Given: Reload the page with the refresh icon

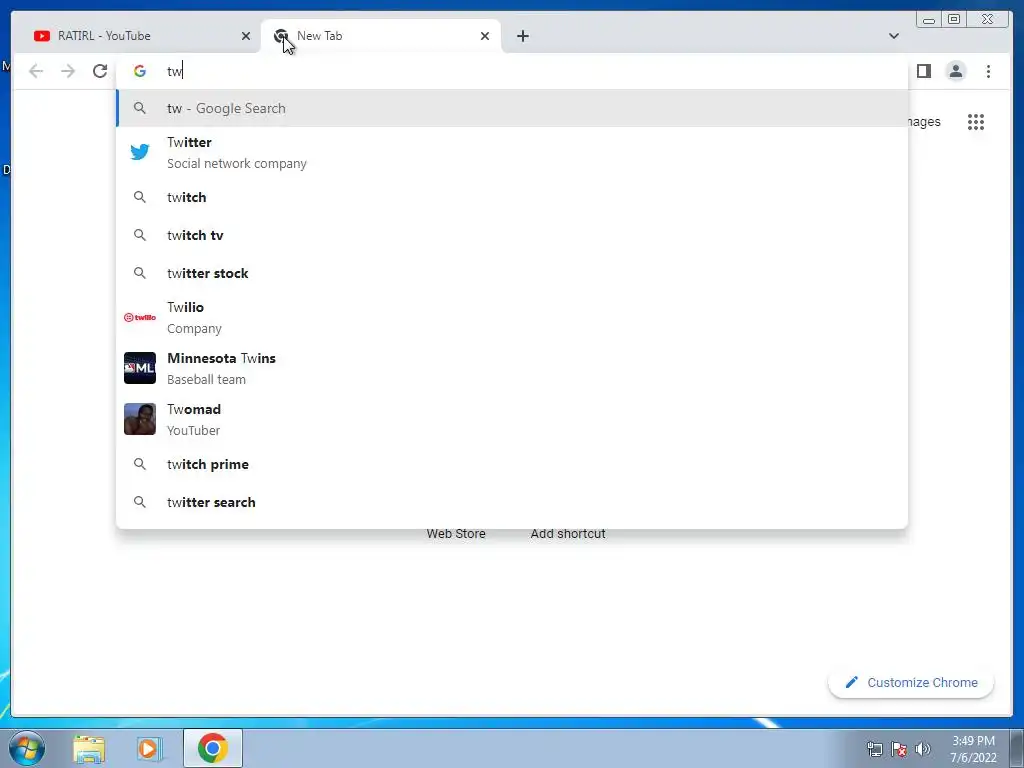Looking at the screenshot, I should point(100,71).
